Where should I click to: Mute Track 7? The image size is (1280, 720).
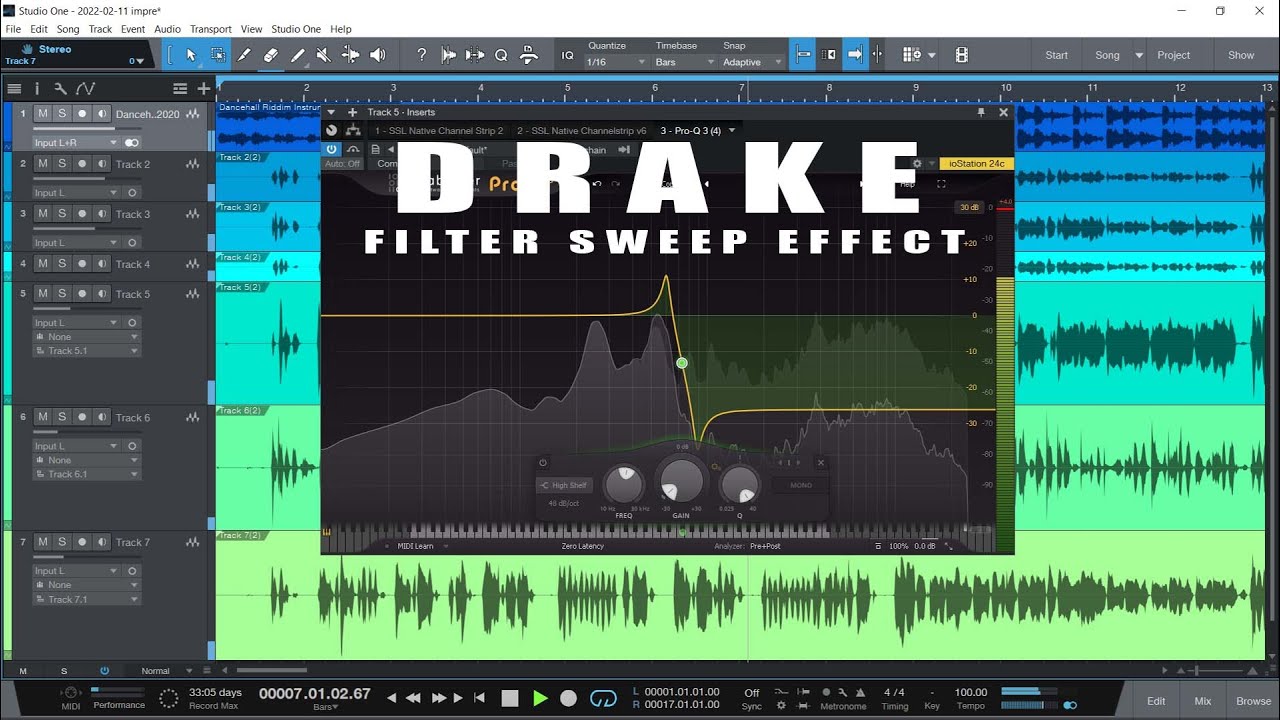pyautogui.click(x=42, y=542)
